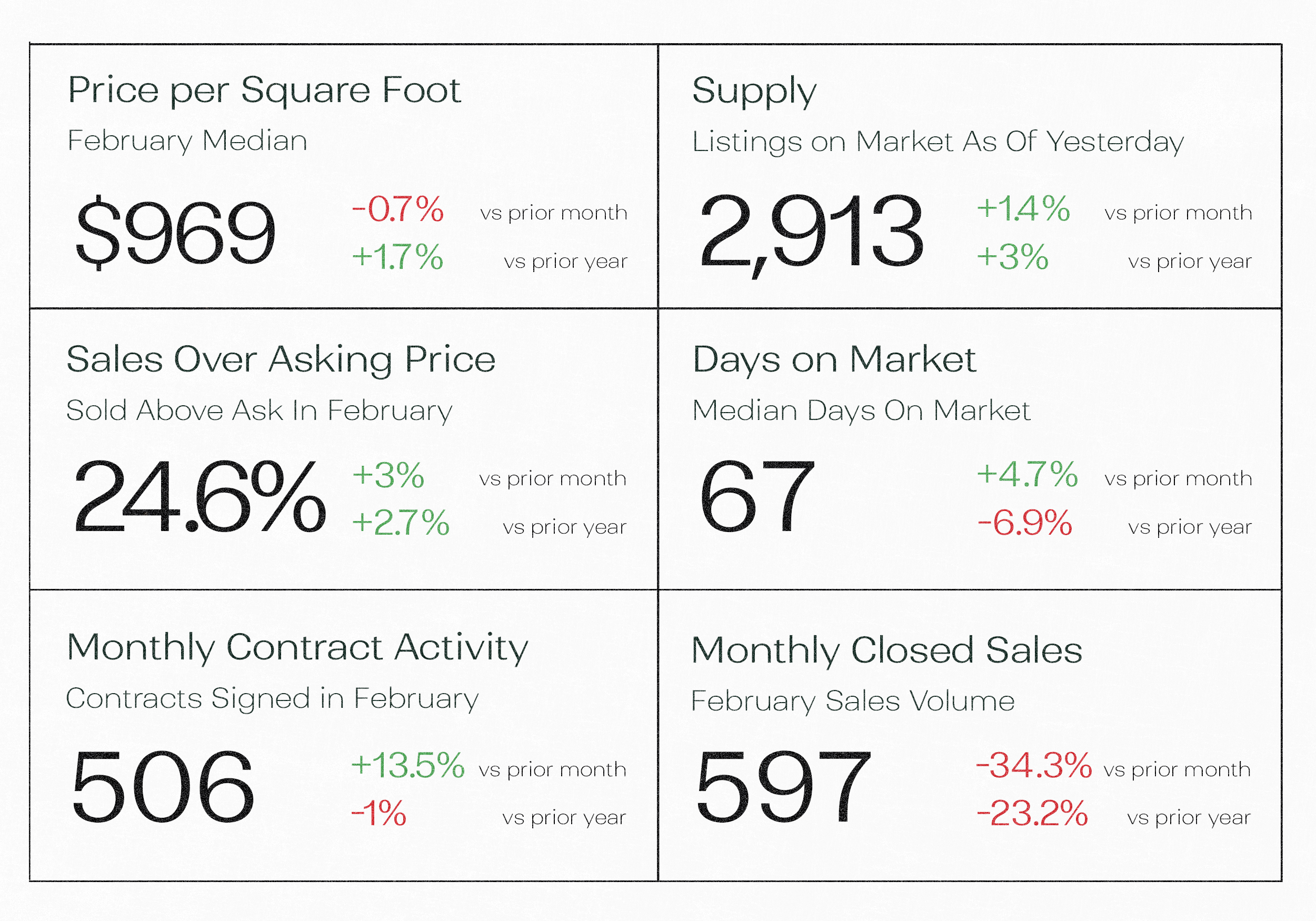The image size is (1316, 921).
Task: Click the Sales Over Asking Price heading
Action: pos(281,360)
